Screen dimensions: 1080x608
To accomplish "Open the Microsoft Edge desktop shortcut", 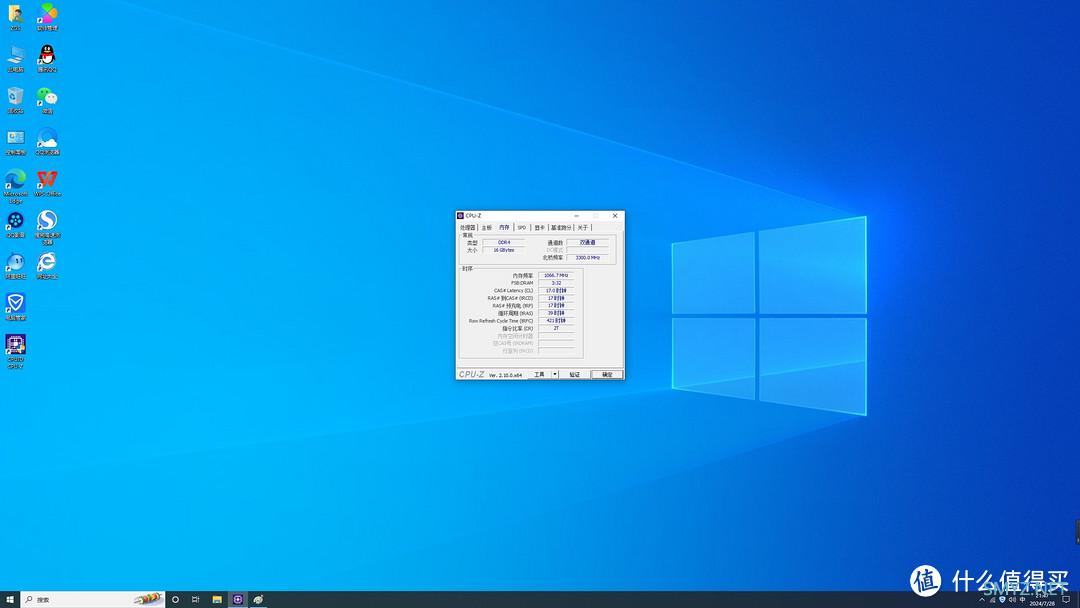I will click(x=15, y=186).
